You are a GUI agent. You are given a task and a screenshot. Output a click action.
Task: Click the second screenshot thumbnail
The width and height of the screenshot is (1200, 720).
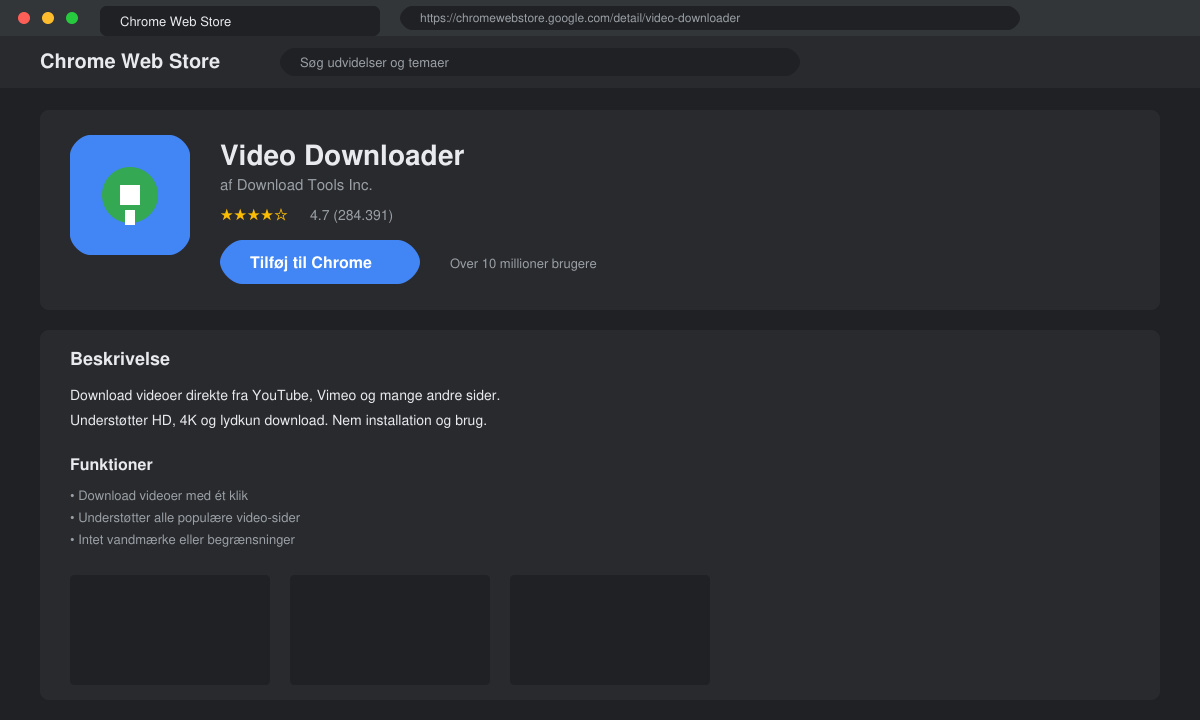(390, 630)
